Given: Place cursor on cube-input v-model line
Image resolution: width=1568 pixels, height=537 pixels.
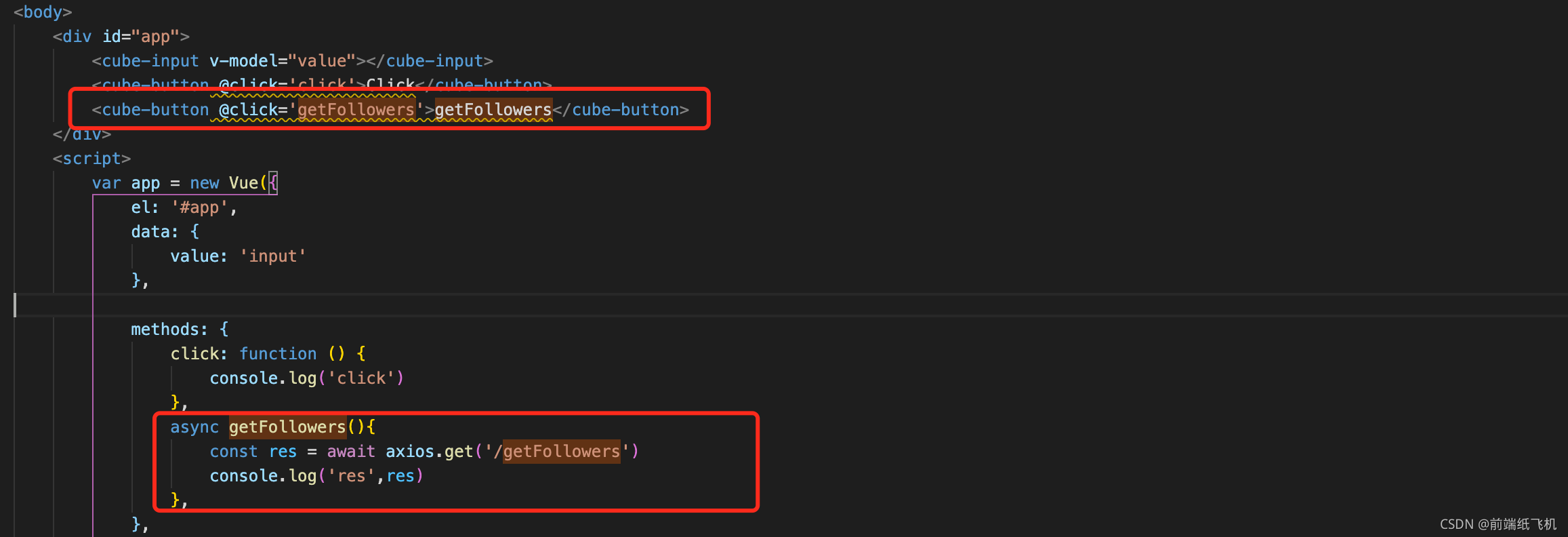Looking at the screenshot, I should [x=293, y=61].
